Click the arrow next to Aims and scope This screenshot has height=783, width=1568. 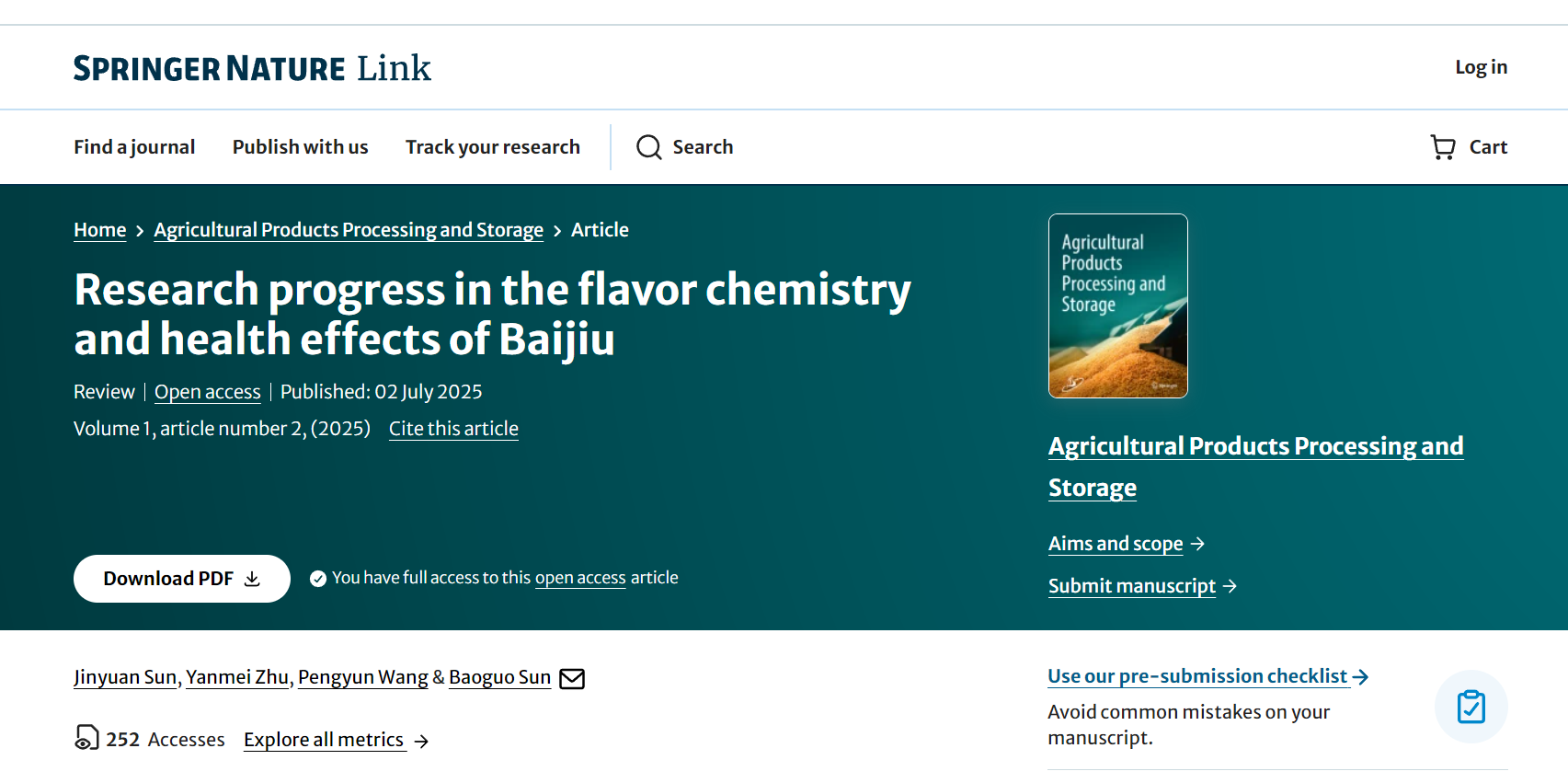pyautogui.click(x=1197, y=544)
